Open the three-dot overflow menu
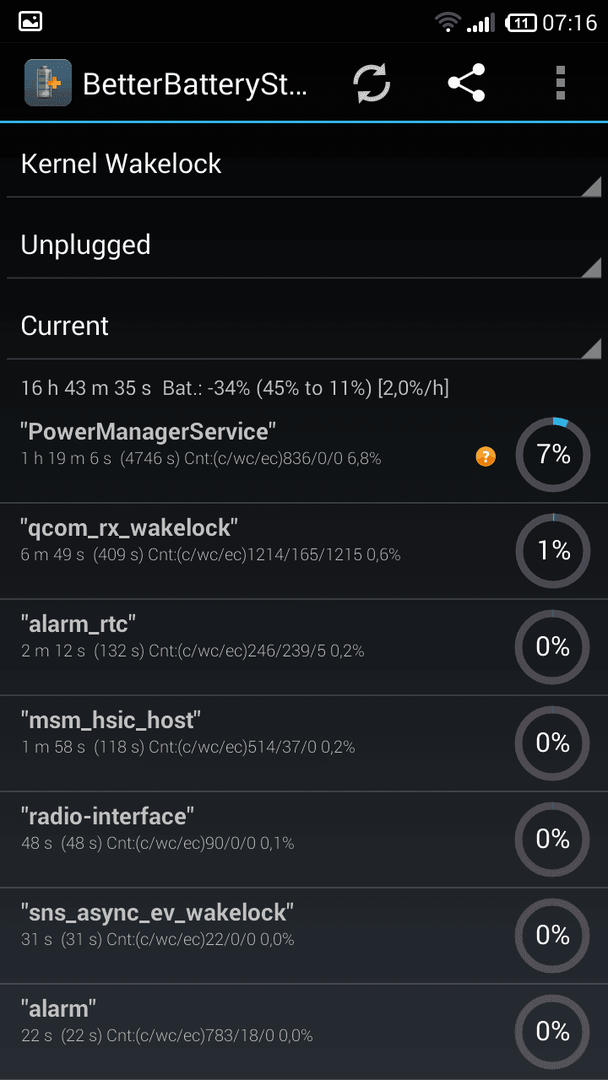Screen dimensions: 608x1080 pos(560,83)
